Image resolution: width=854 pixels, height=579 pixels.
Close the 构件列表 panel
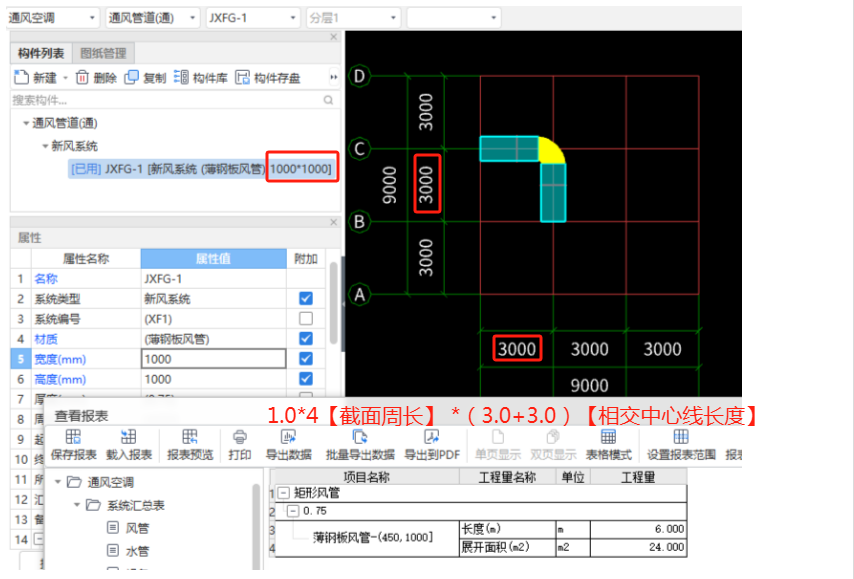point(334,36)
